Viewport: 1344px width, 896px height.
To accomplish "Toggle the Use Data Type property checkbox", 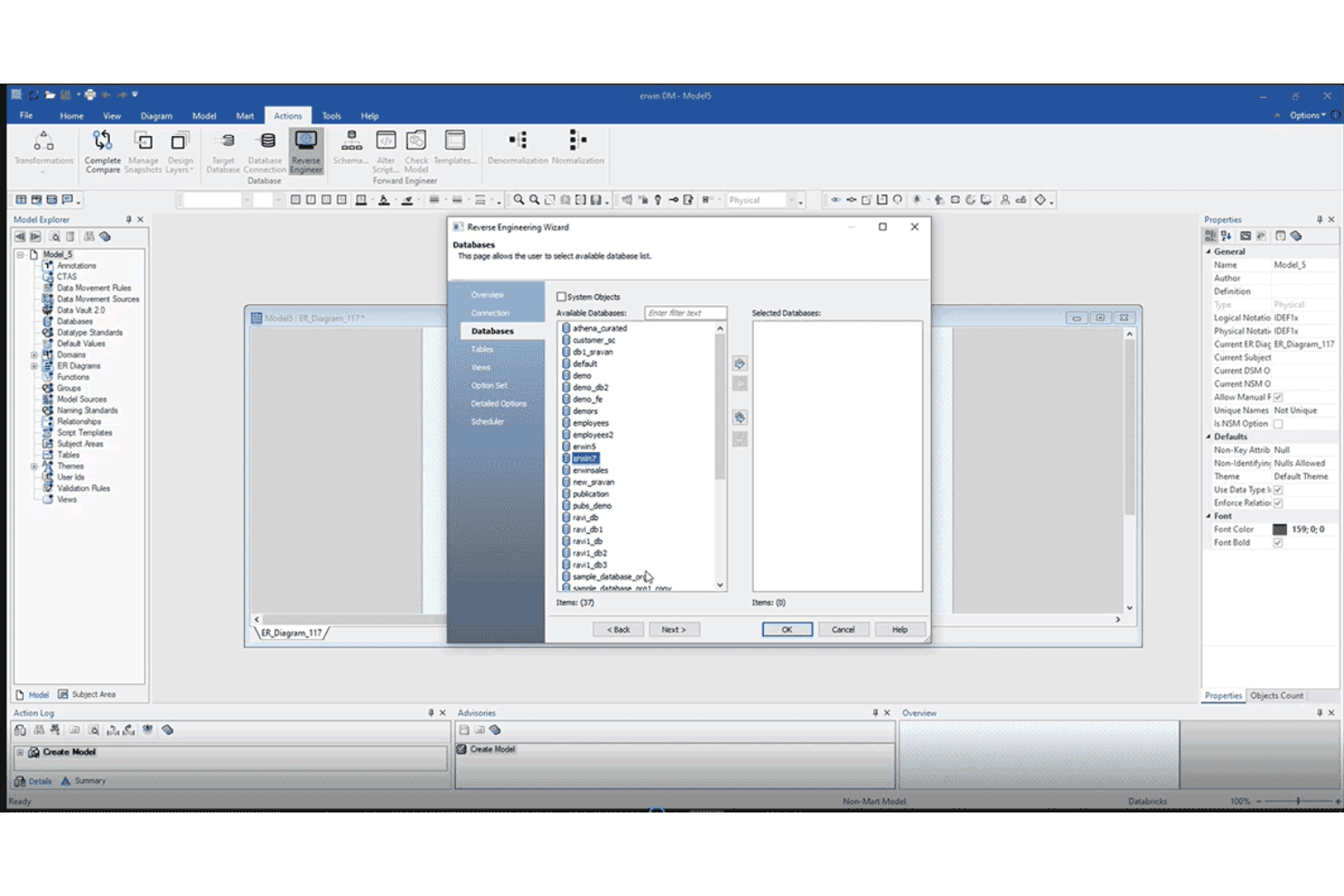I will (x=1278, y=490).
